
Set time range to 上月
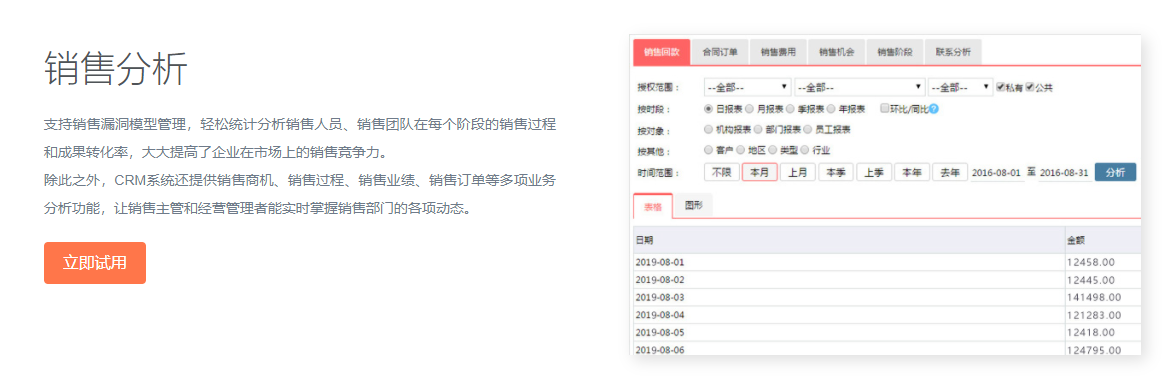pos(798,172)
